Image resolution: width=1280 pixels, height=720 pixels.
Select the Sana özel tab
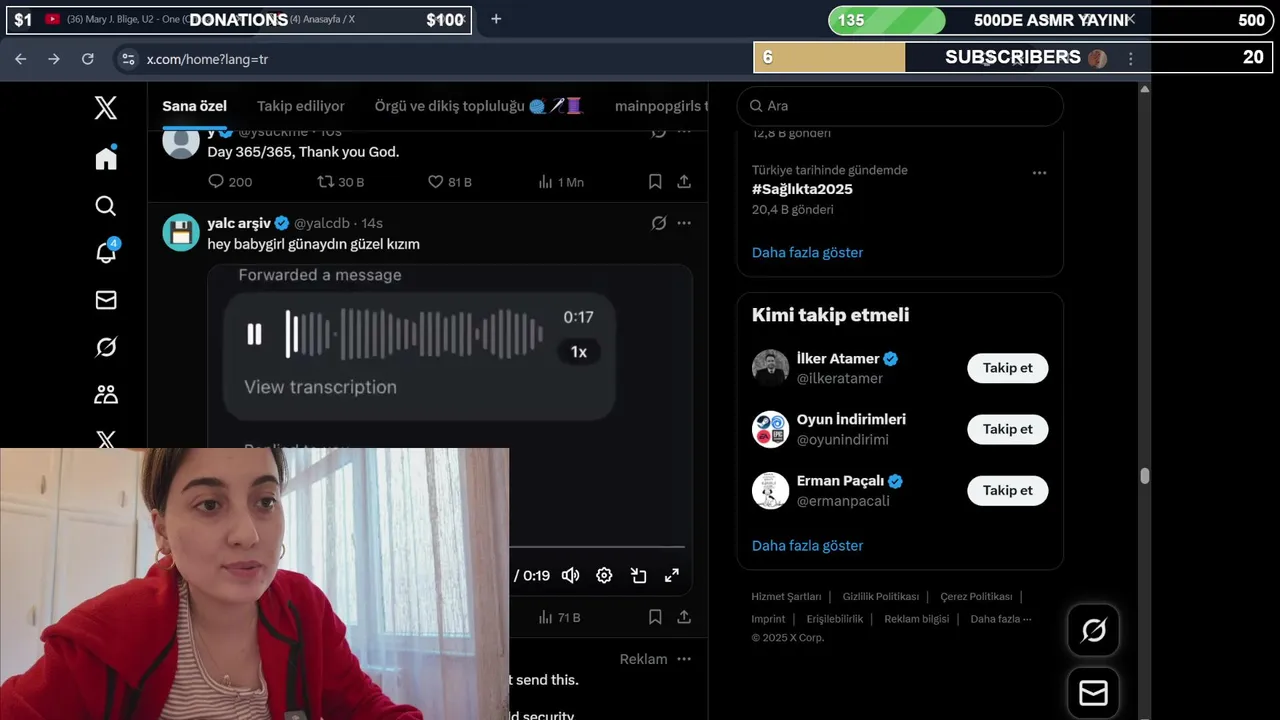tap(194, 106)
